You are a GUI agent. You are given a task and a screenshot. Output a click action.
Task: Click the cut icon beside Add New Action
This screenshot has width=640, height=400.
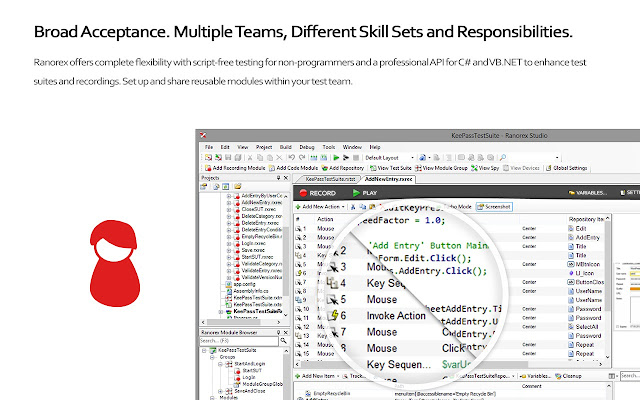point(353,207)
